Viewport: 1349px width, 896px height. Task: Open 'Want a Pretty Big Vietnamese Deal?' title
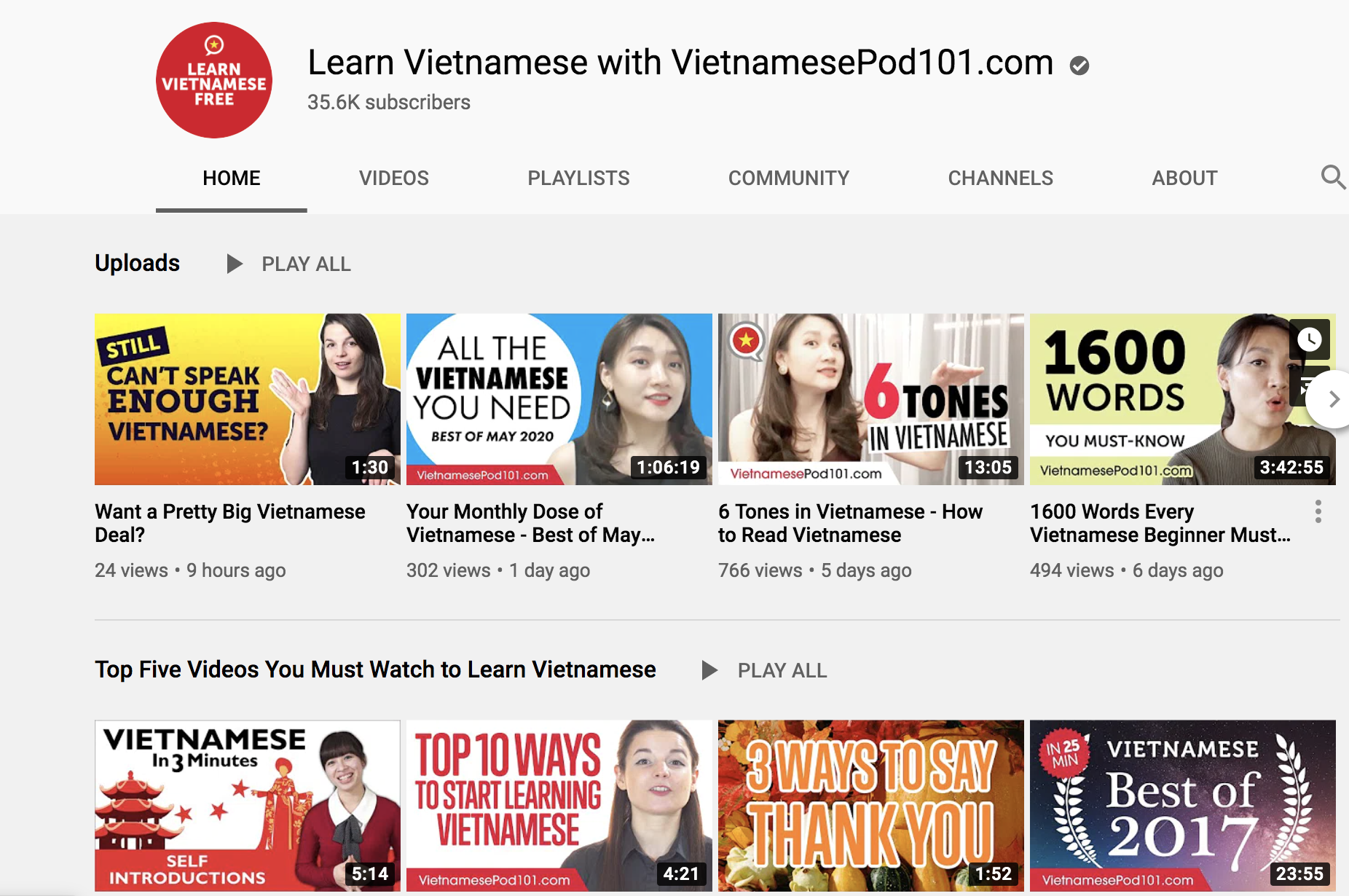pyautogui.click(x=230, y=523)
